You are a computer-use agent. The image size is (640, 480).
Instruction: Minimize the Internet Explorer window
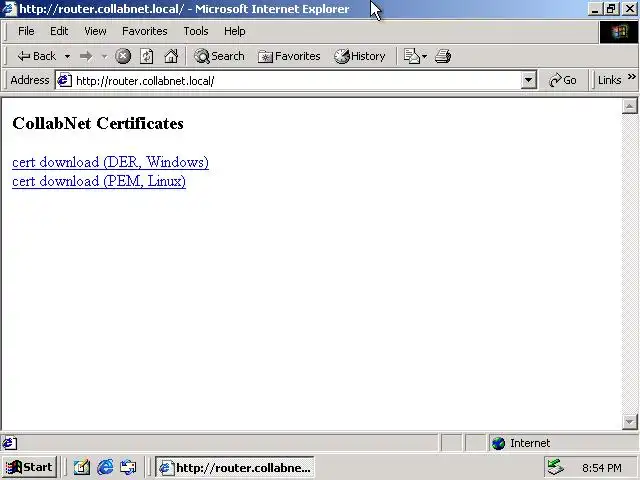click(596, 9)
